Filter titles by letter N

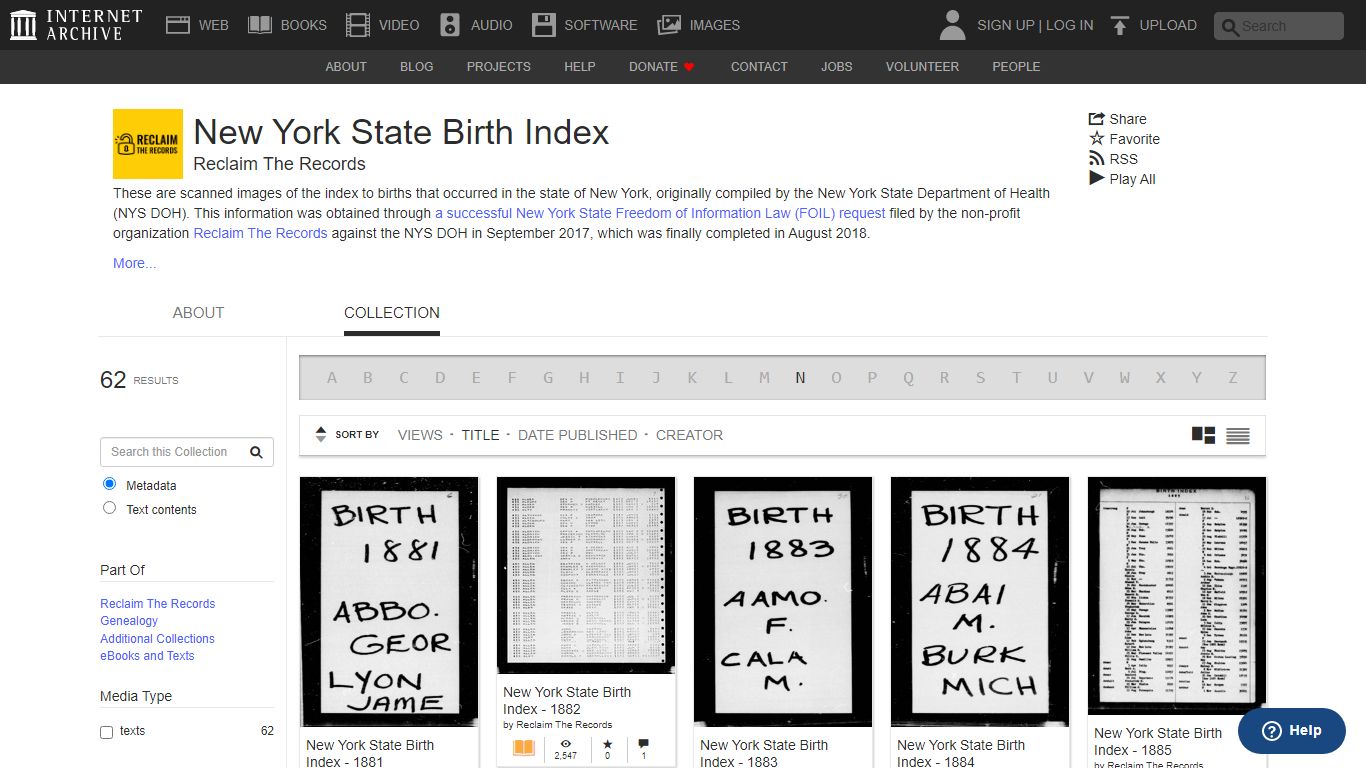point(800,378)
